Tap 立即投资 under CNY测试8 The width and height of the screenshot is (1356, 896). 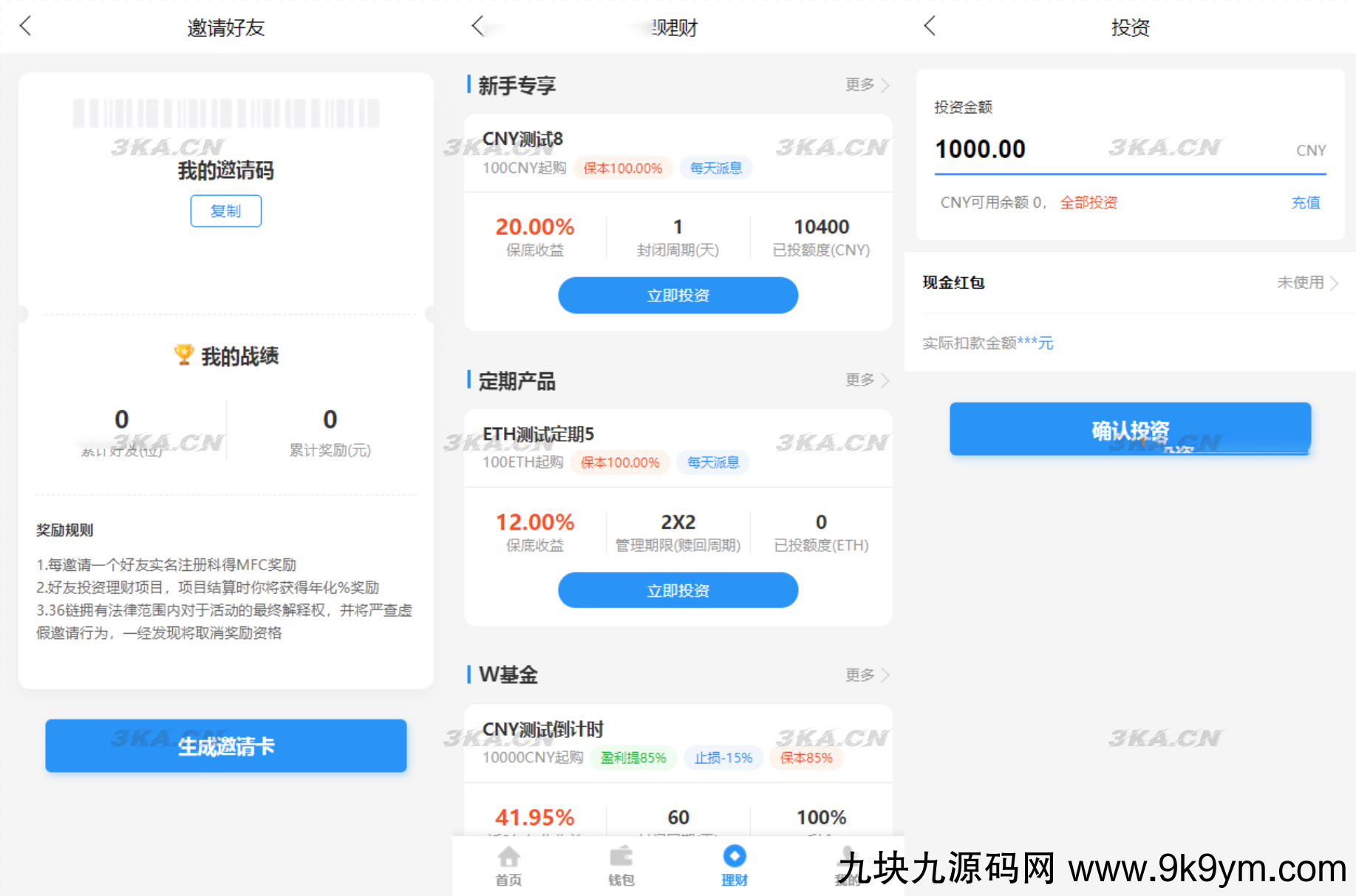pos(677,295)
